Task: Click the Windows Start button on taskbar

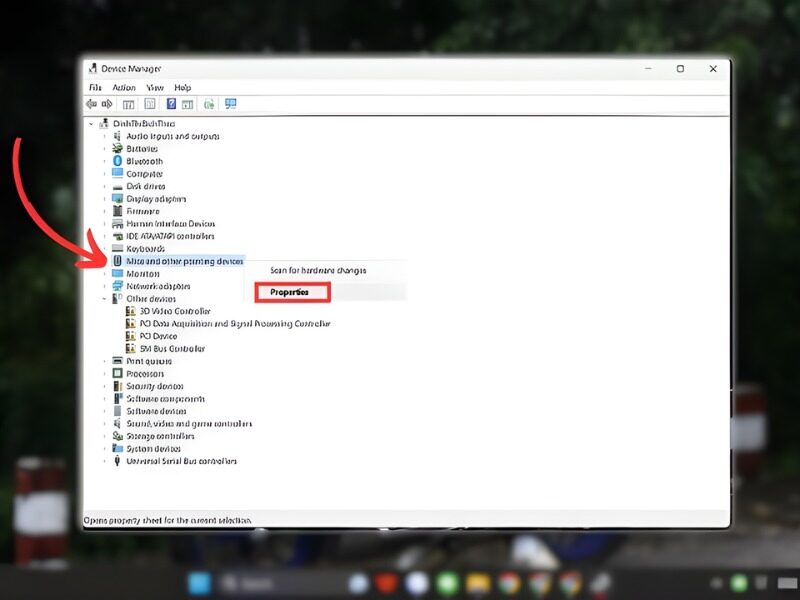Action: click(199, 583)
